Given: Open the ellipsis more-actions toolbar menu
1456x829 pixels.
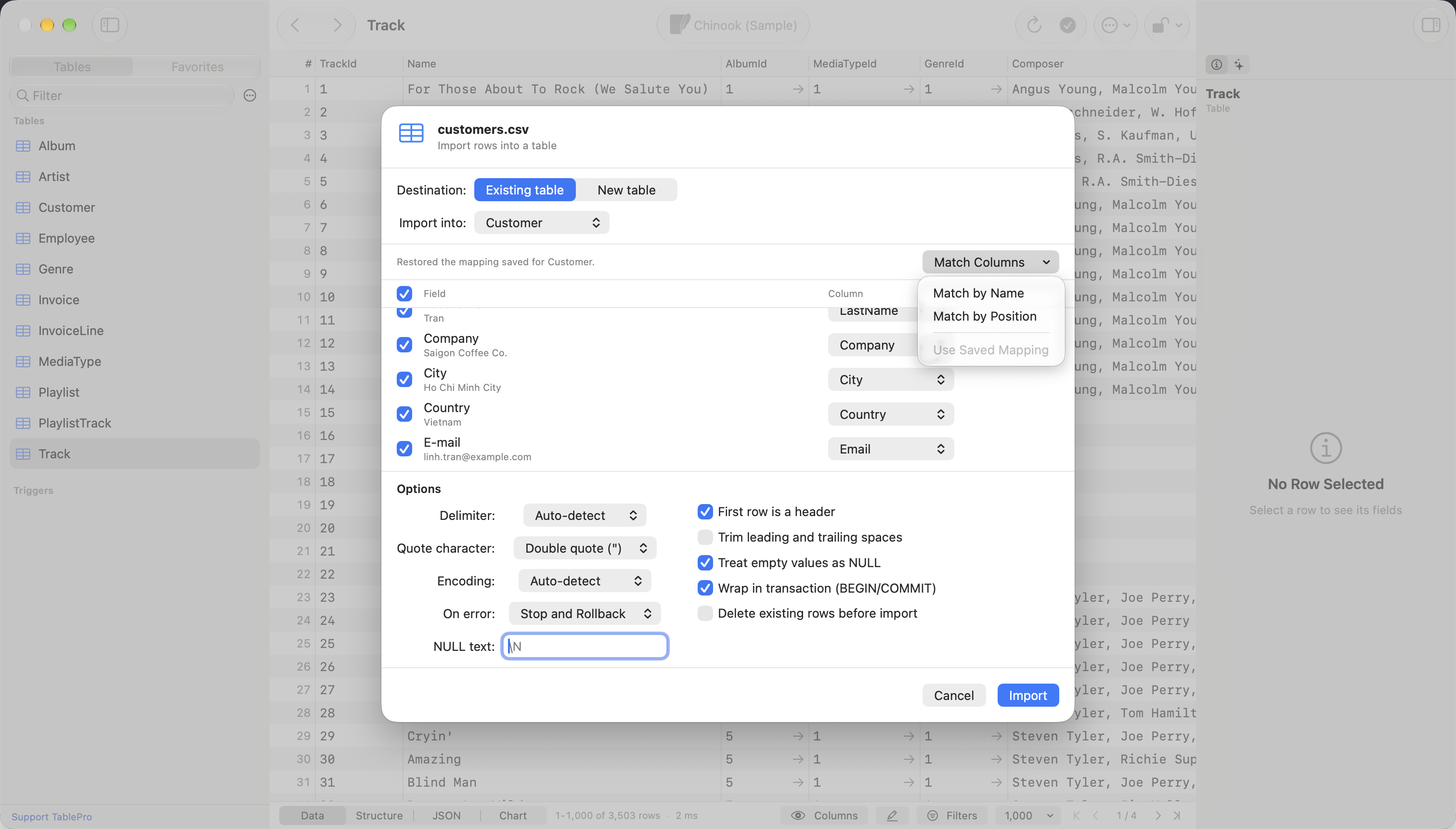Looking at the screenshot, I should point(1116,25).
